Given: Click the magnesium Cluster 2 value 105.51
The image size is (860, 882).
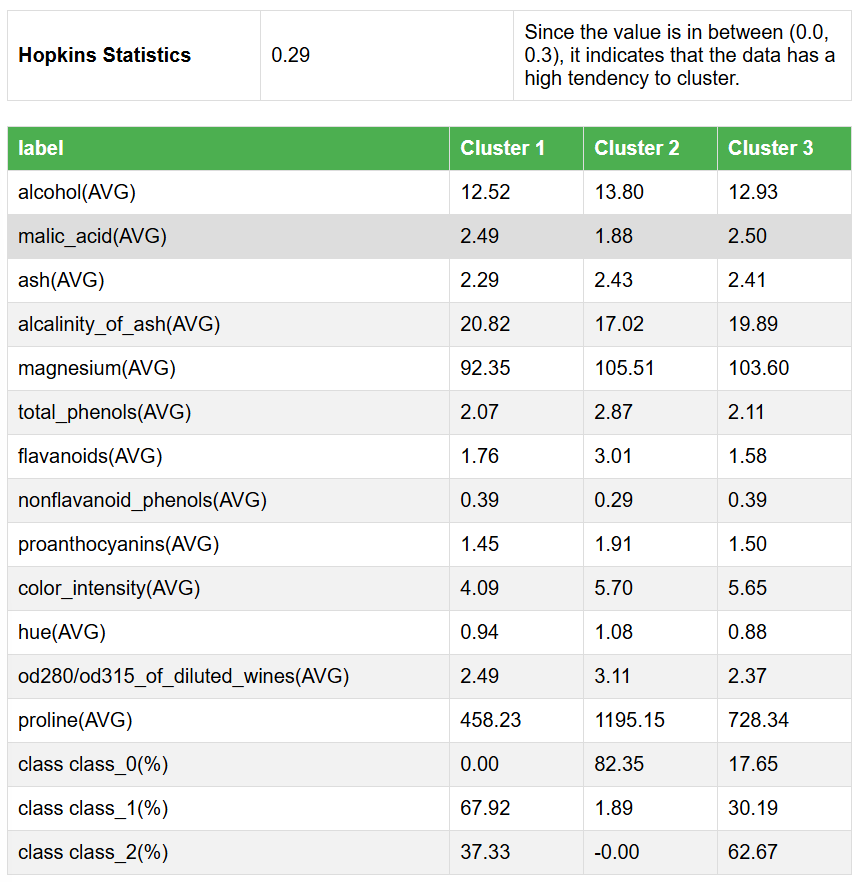Looking at the screenshot, I should pos(624,368).
